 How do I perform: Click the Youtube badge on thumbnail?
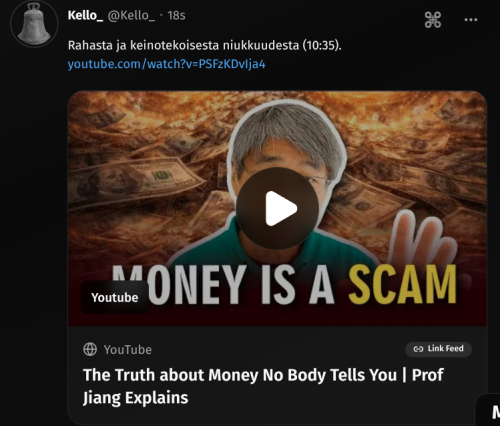point(115,297)
